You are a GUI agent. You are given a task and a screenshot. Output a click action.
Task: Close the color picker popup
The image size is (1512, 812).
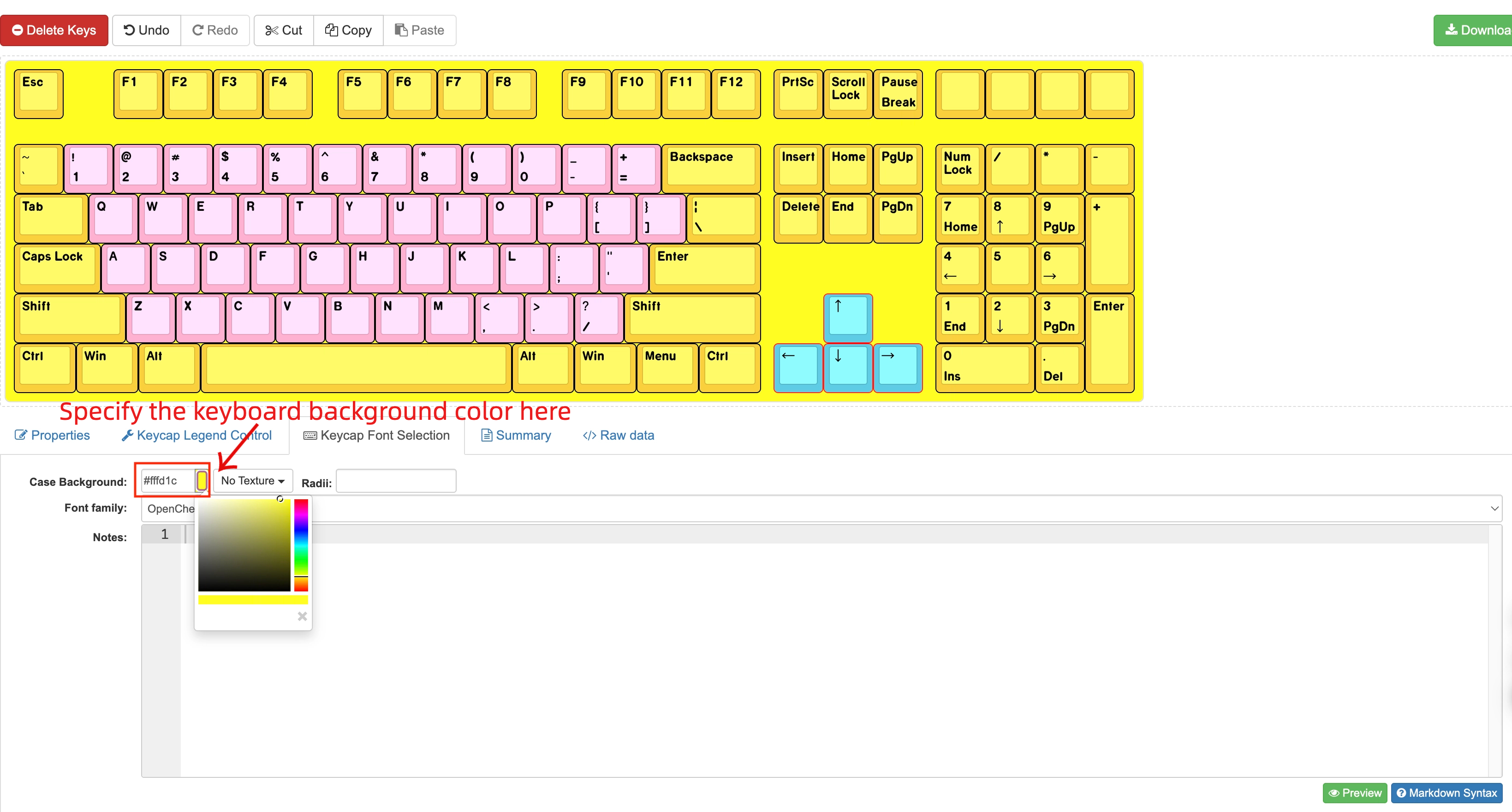[302, 616]
